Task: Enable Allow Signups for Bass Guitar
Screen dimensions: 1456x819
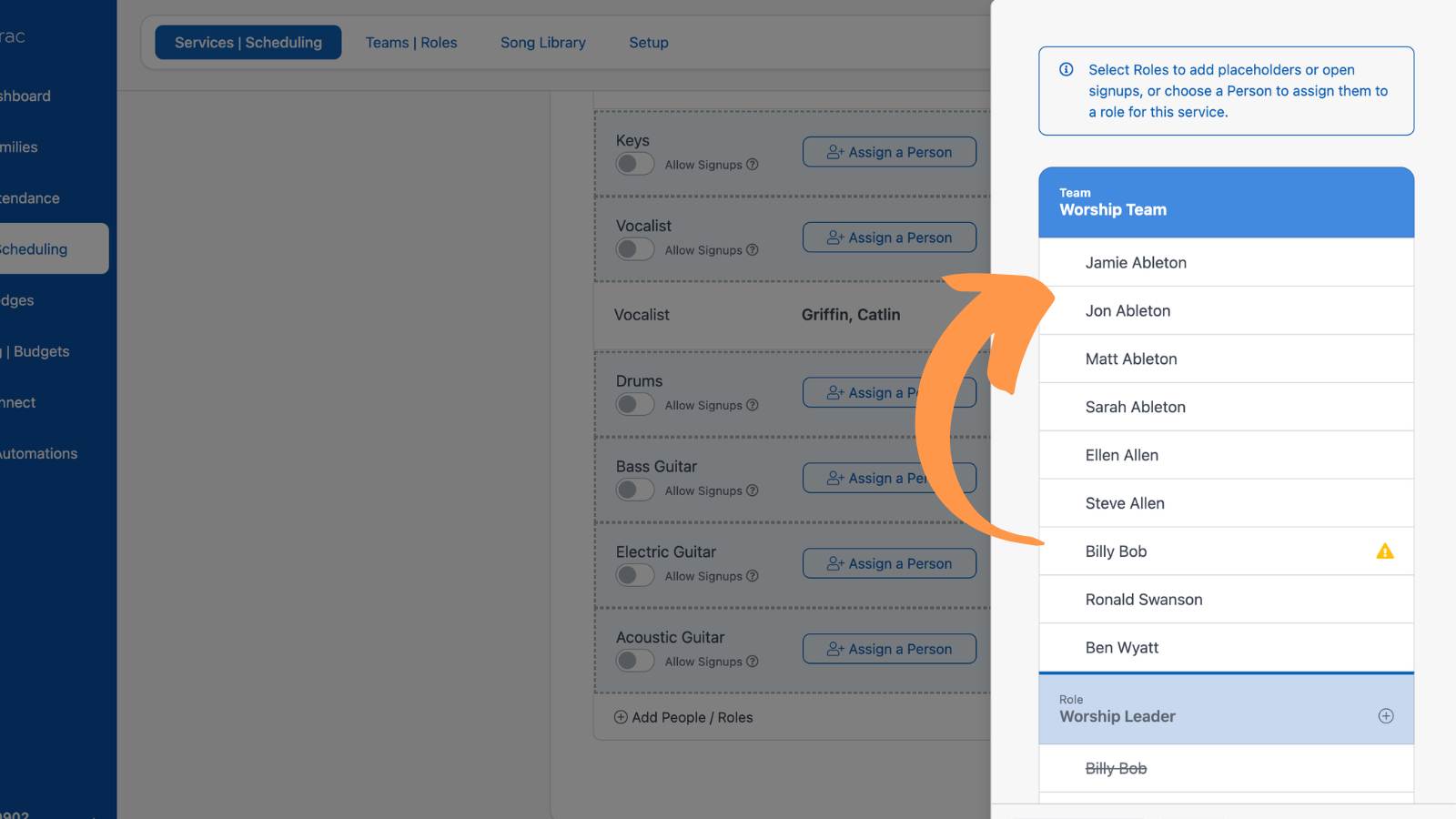Action: (x=635, y=490)
